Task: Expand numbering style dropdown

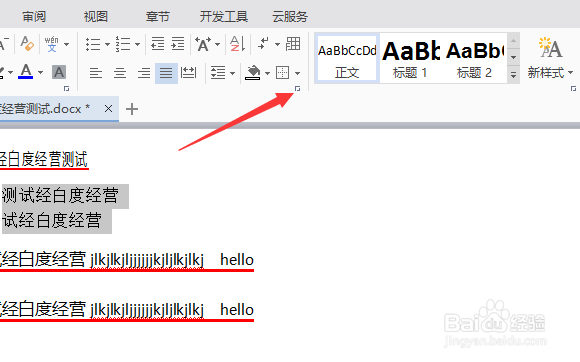Action: point(137,44)
